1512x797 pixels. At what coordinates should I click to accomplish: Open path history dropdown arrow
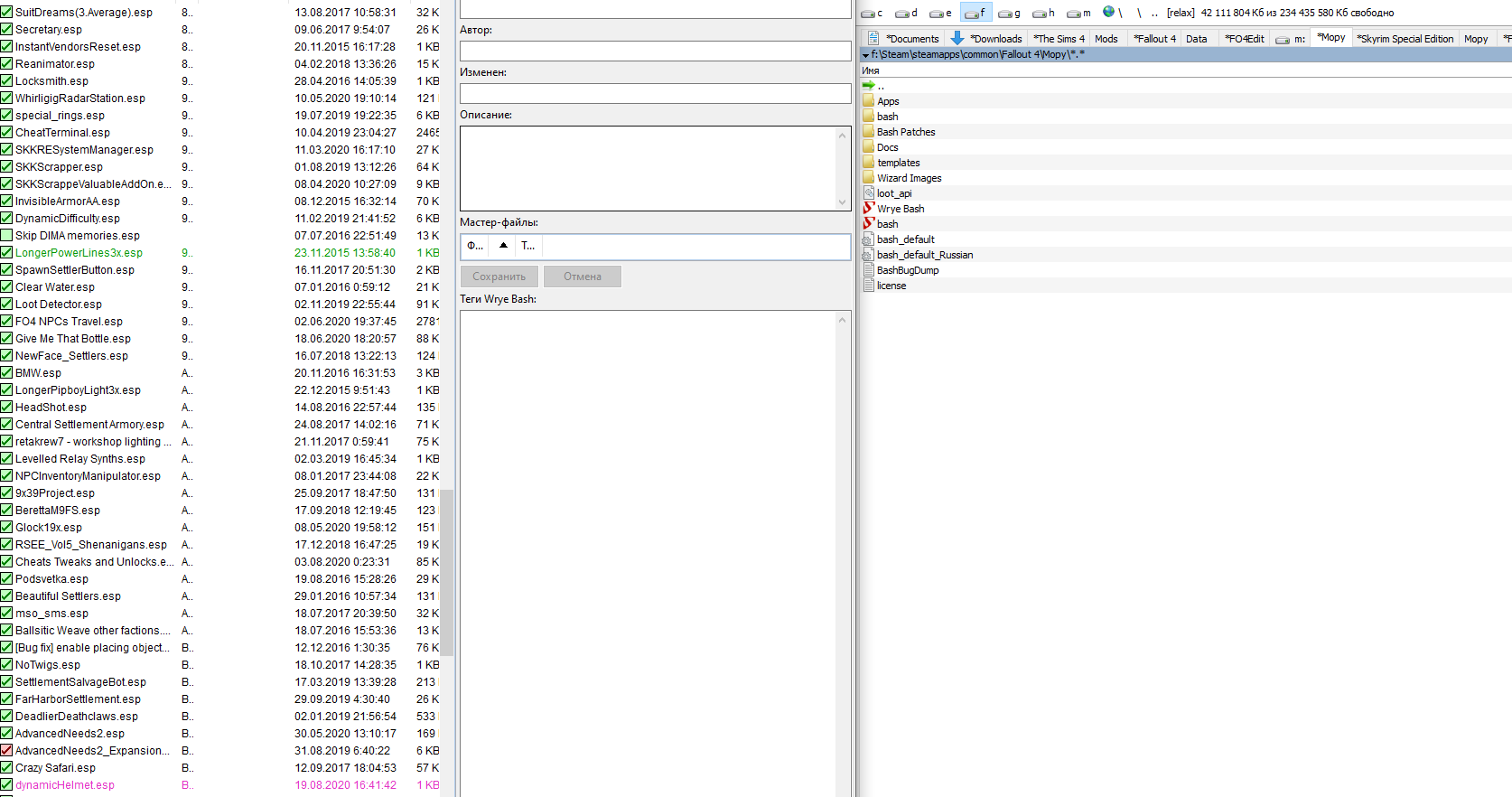coord(866,55)
